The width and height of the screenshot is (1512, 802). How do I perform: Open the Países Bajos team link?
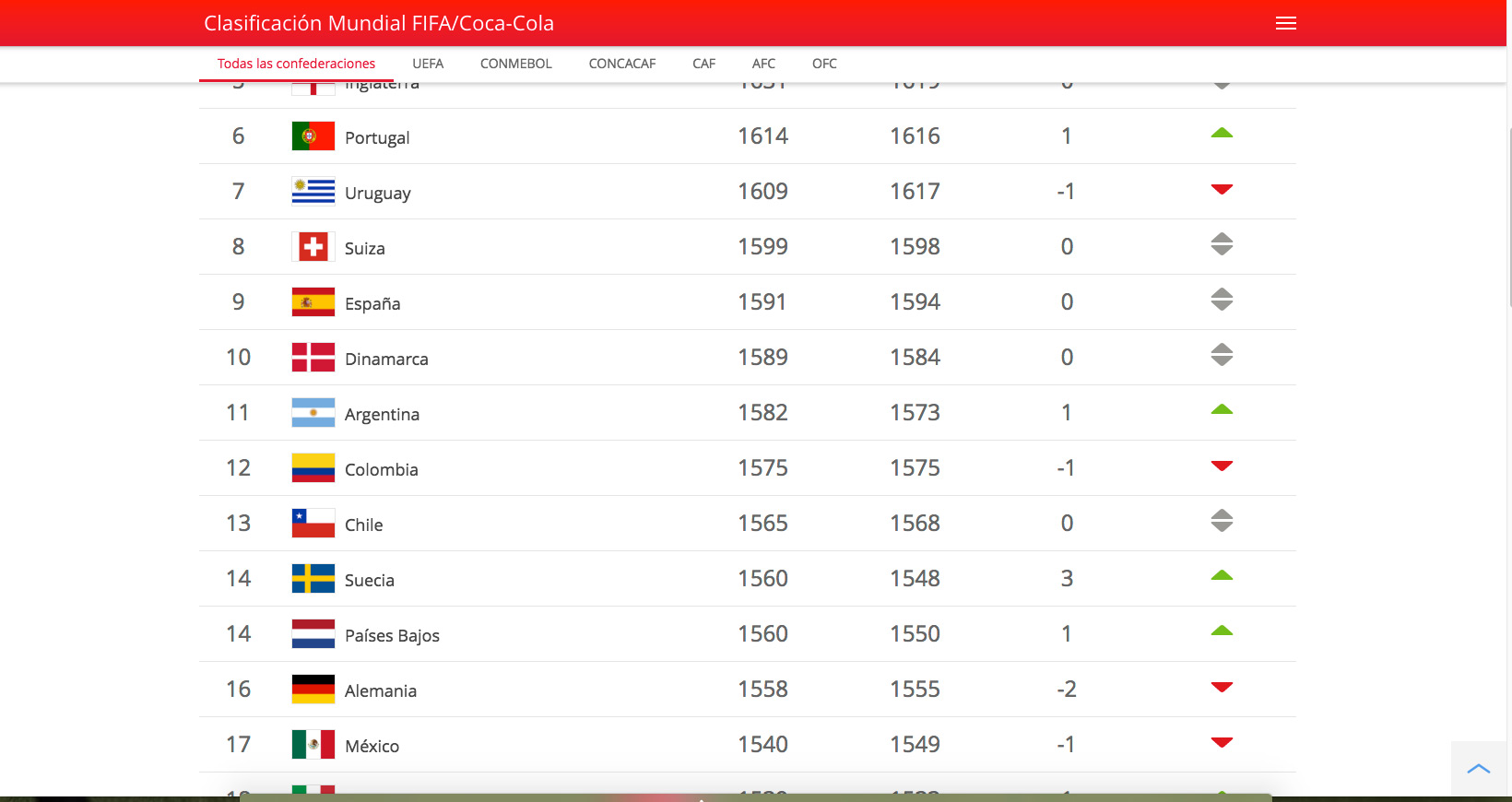(392, 635)
